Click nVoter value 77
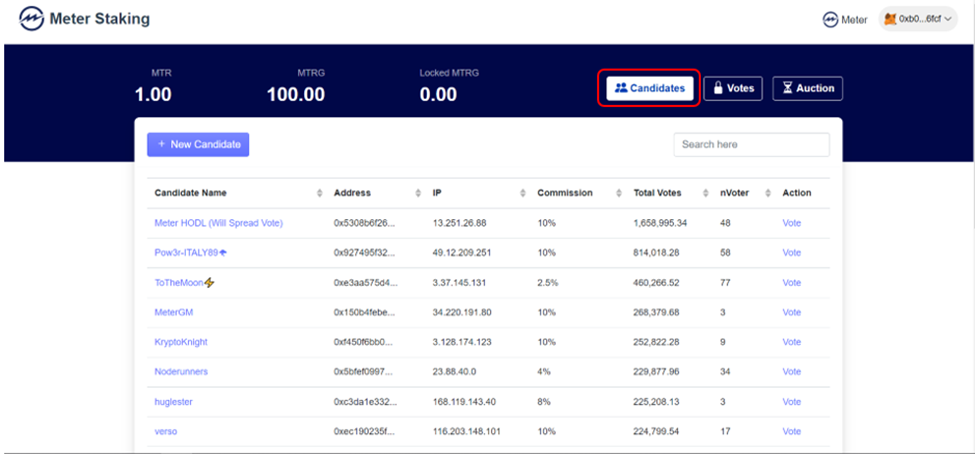 [726, 282]
